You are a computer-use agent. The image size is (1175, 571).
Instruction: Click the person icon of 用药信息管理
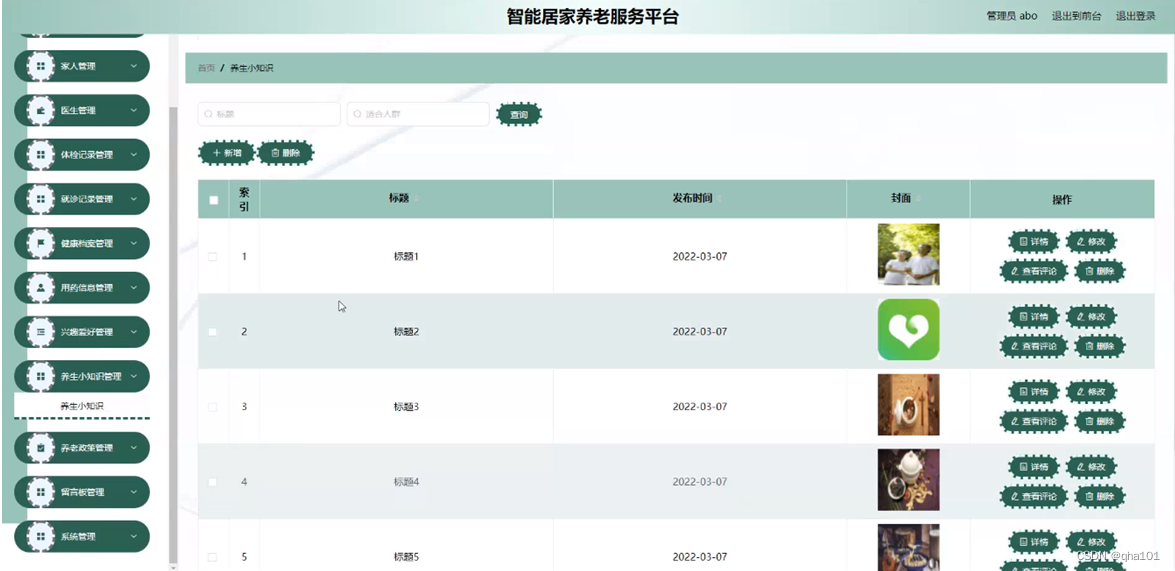40,287
